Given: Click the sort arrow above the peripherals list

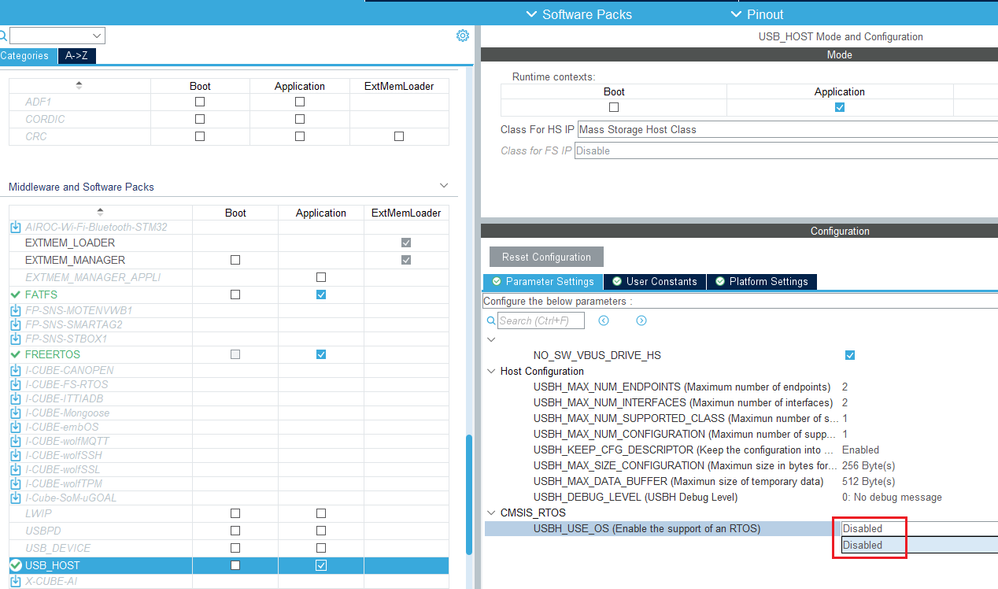Looking at the screenshot, I should coord(79,85).
